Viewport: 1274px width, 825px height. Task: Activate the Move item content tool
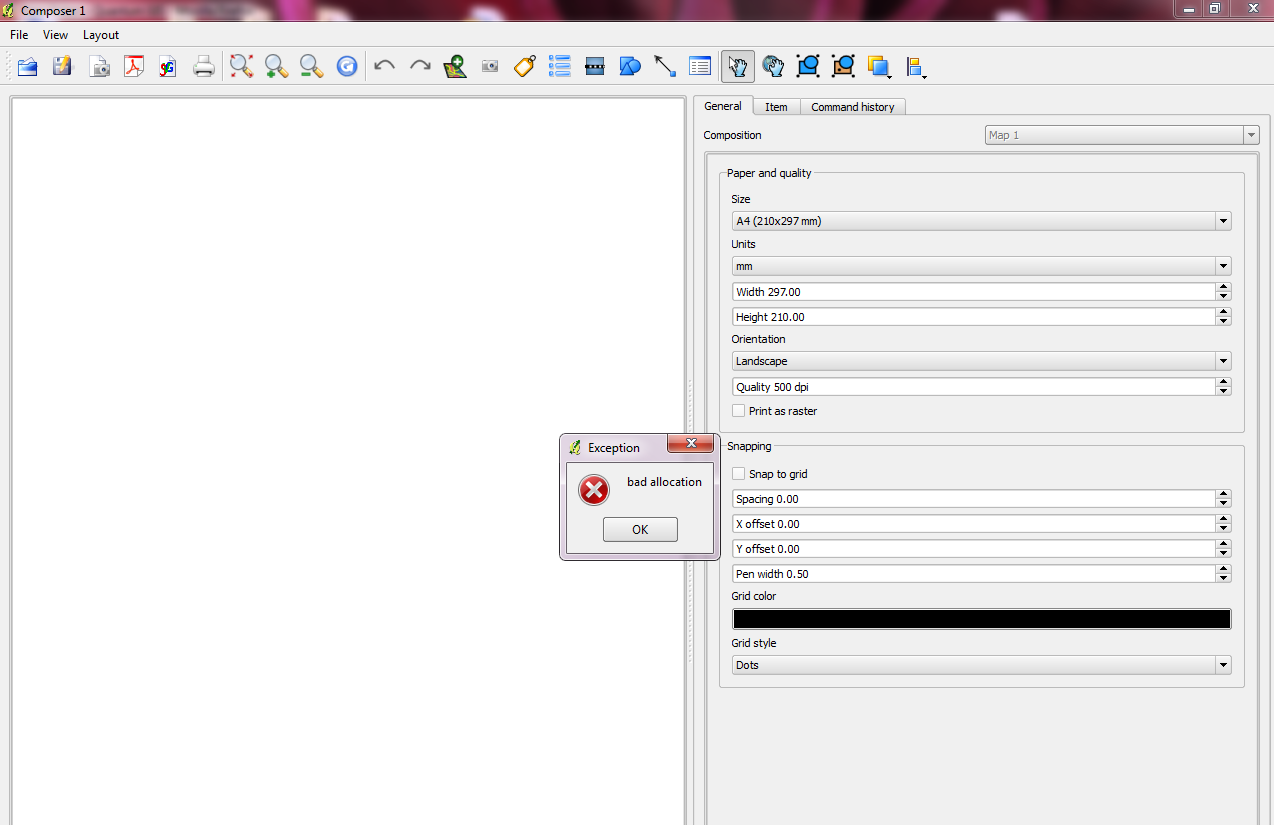pos(772,67)
